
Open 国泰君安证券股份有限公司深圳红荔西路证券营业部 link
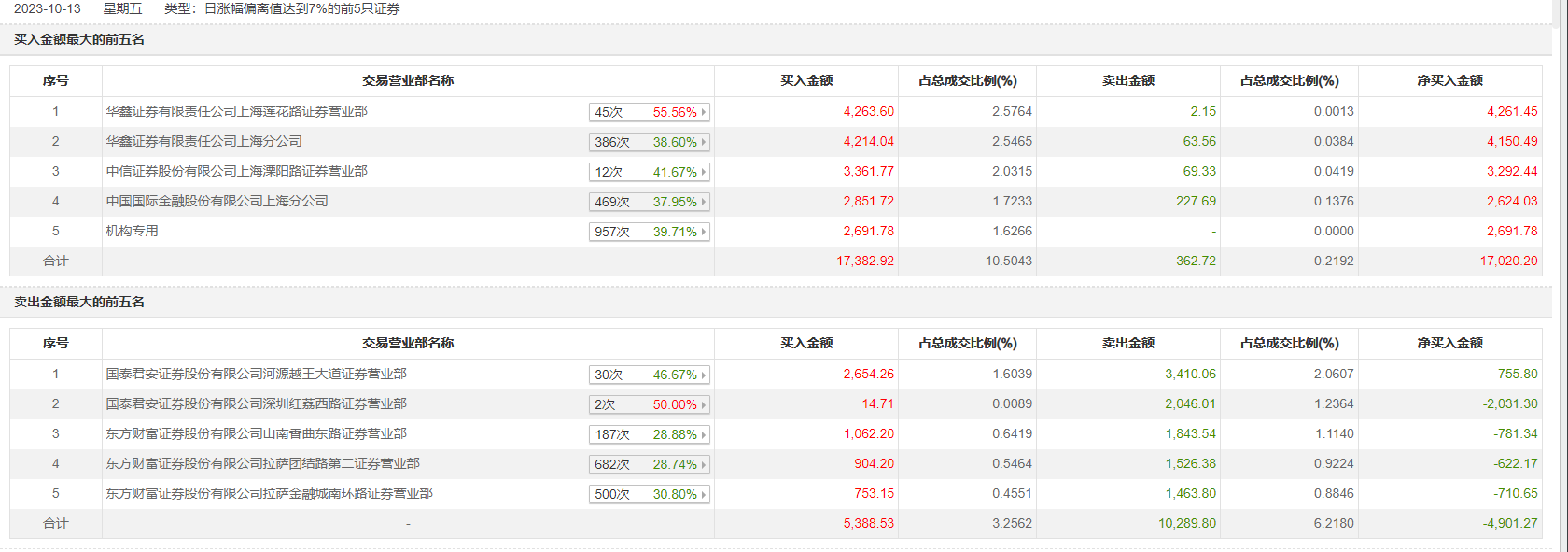coord(256,403)
